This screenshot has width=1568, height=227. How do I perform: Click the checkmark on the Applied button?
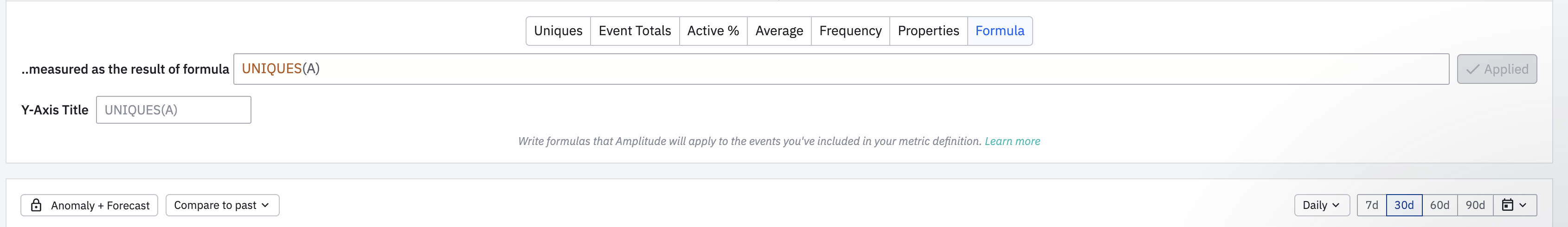[x=1472, y=69]
